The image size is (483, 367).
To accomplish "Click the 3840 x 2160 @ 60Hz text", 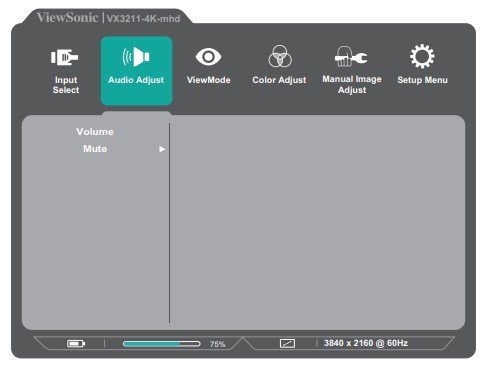I will (366, 343).
